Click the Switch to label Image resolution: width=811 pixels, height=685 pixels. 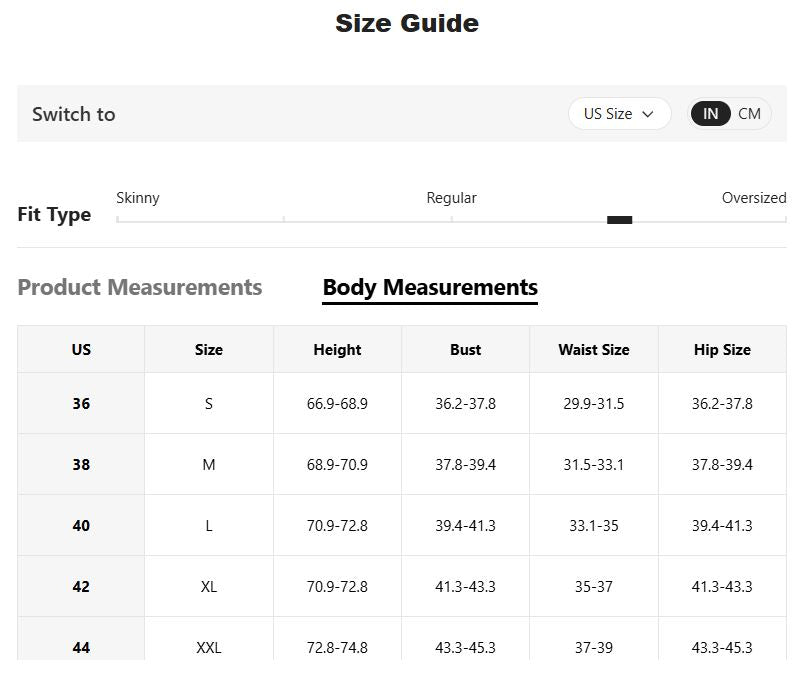(74, 114)
